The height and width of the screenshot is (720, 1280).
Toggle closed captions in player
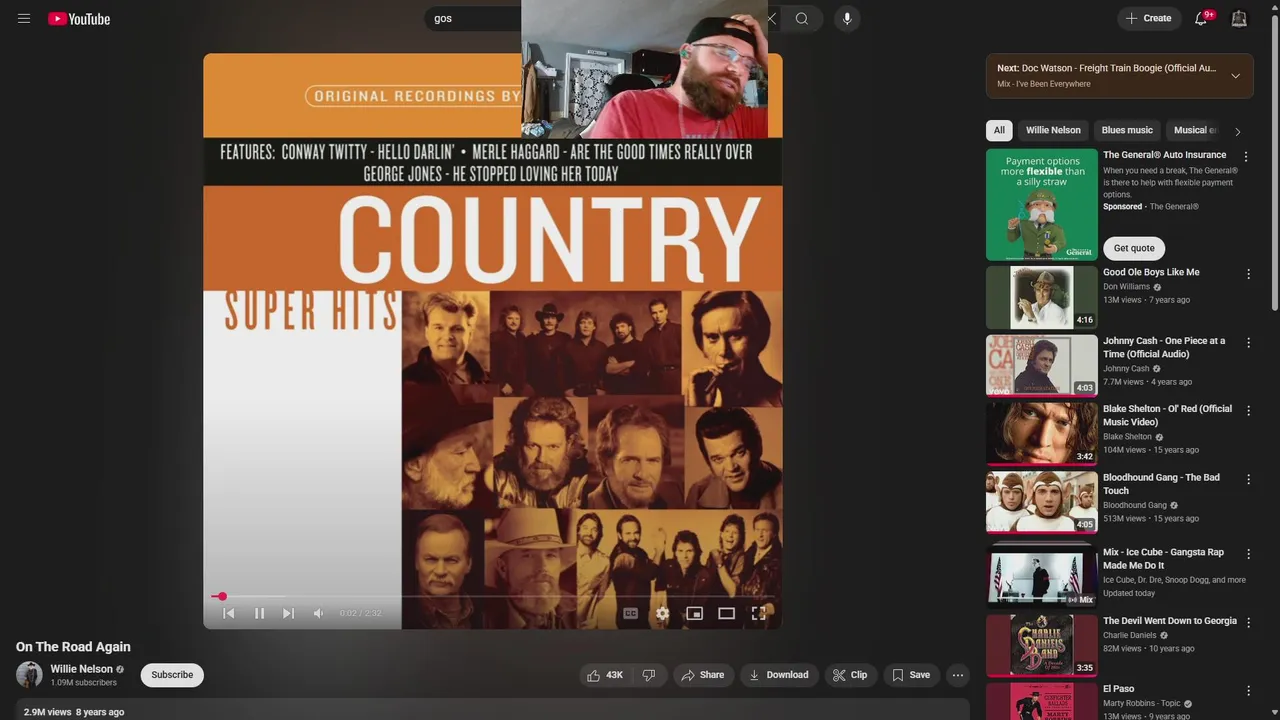(x=631, y=613)
